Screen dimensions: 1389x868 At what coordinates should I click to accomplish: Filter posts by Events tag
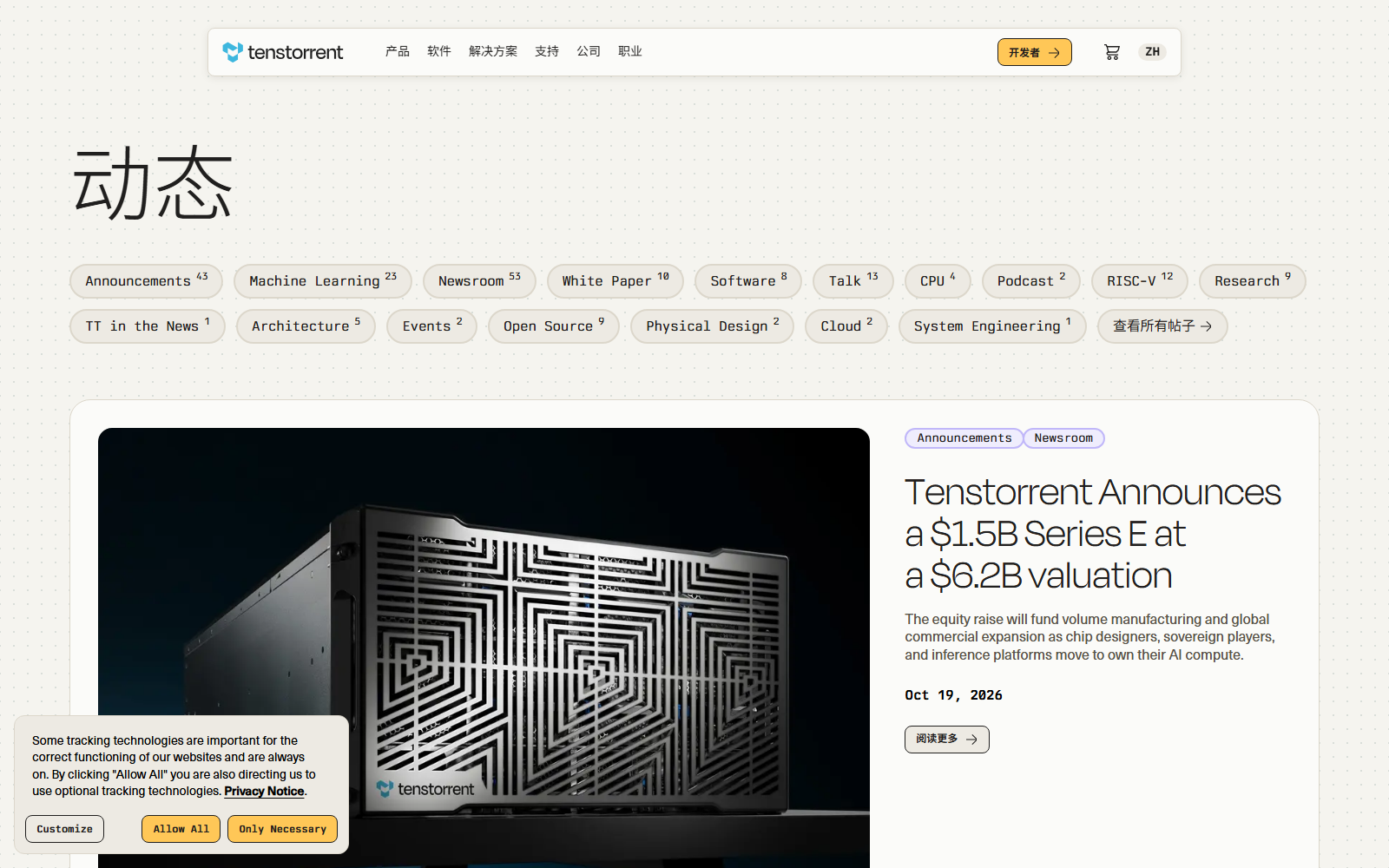click(431, 326)
